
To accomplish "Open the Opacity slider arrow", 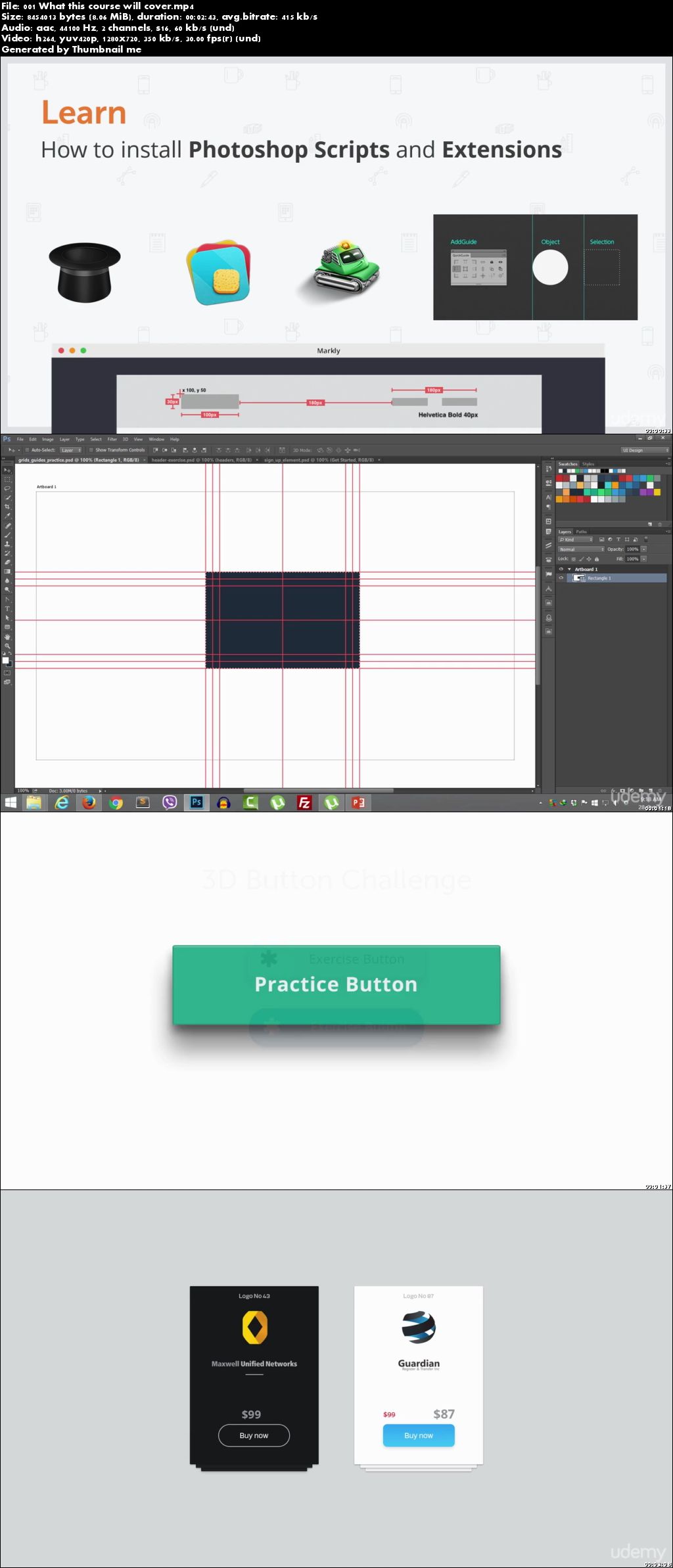I will coord(644,549).
